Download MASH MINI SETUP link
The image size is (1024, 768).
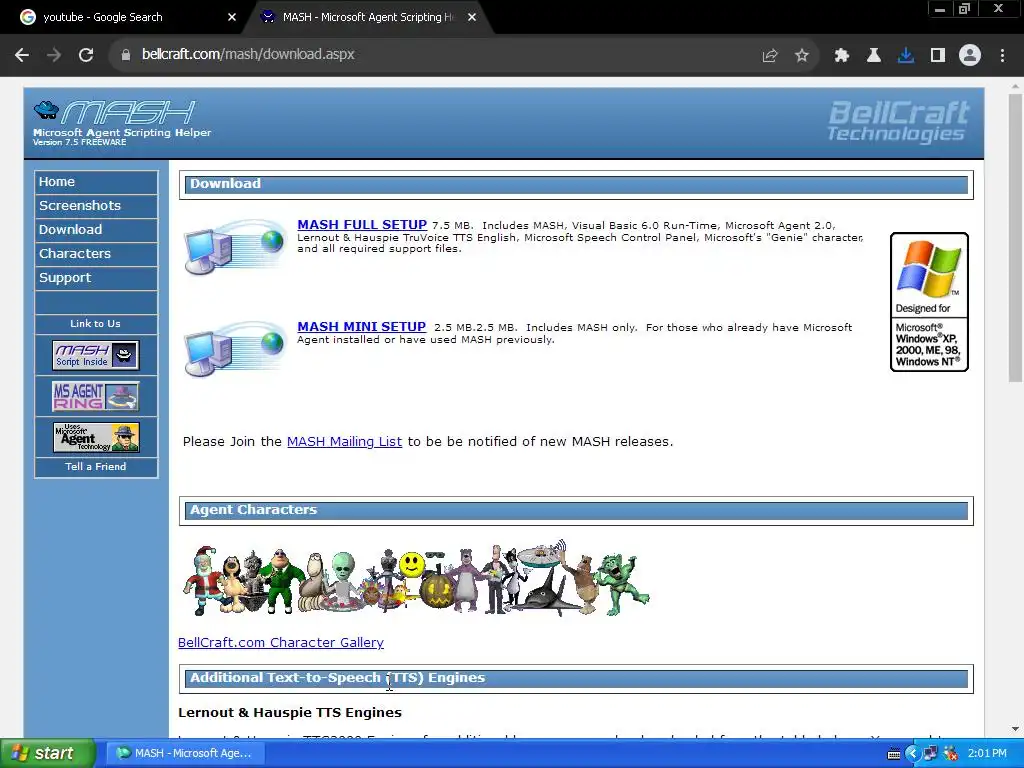[361, 327]
